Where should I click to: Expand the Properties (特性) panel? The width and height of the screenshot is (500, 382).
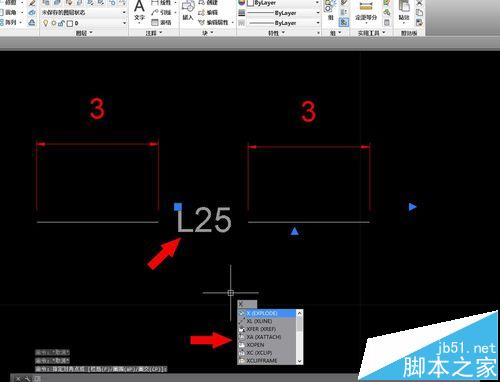[277, 33]
